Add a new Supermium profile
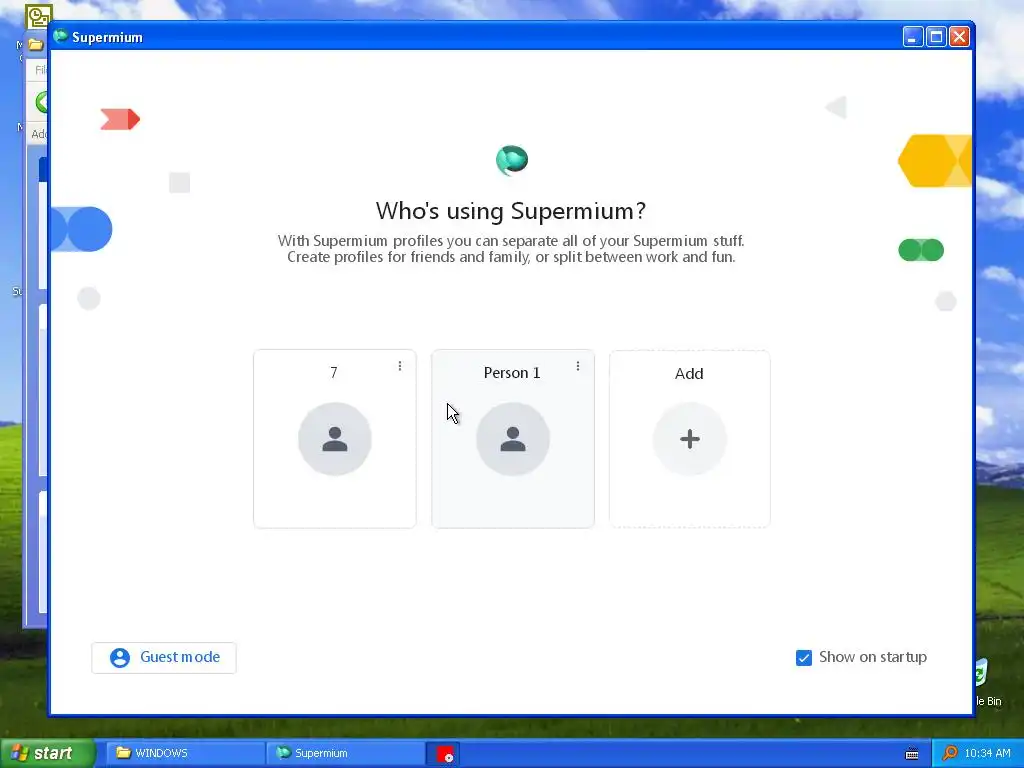The image size is (1024, 768). tap(690, 439)
